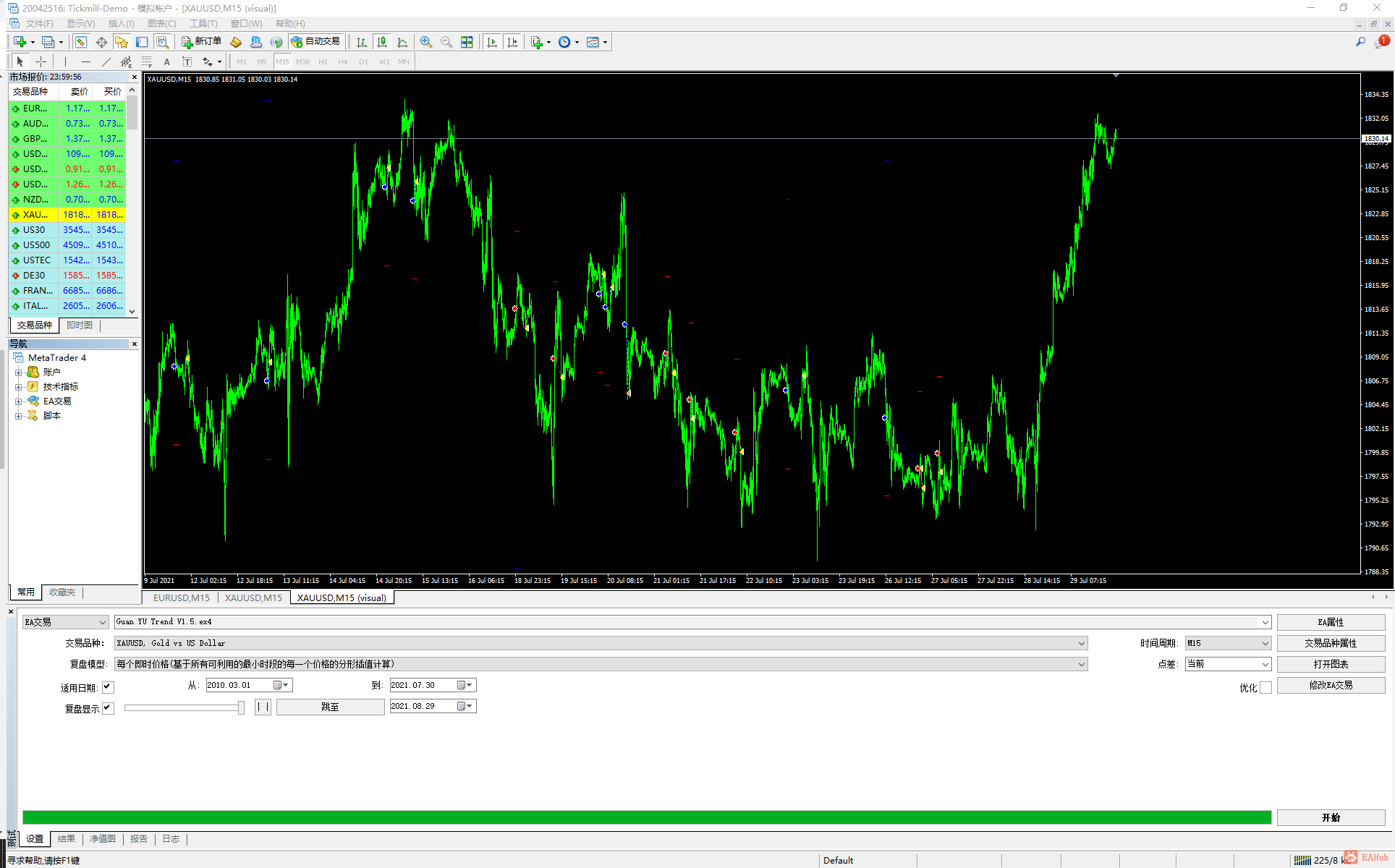Expand the 技术指标 node in Navigator

tap(19, 387)
